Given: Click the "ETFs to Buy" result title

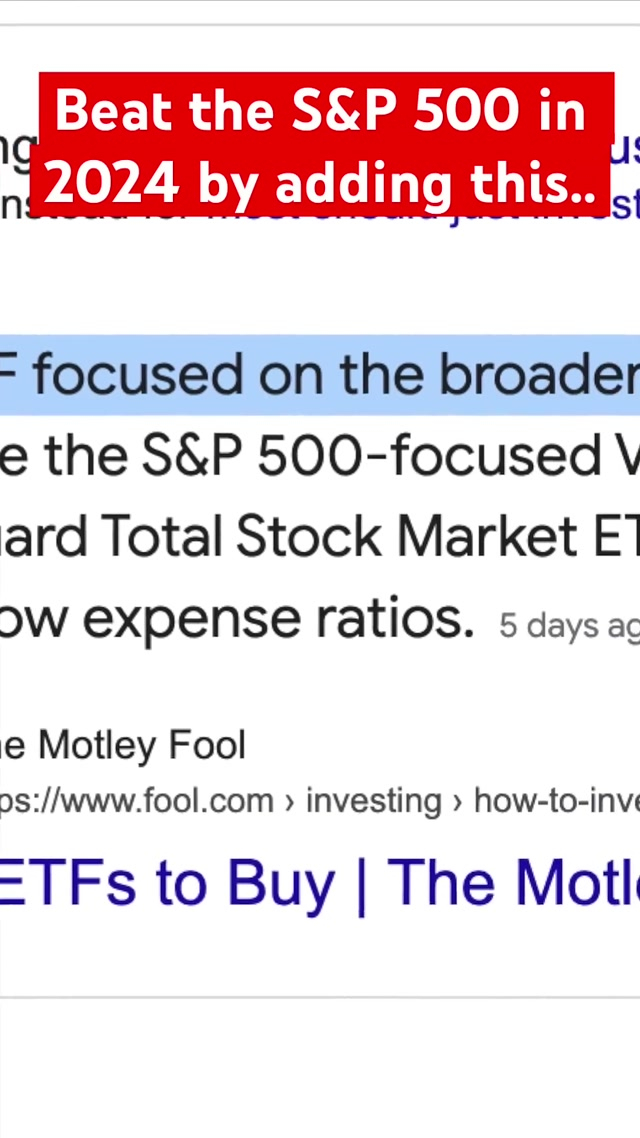Looking at the screenshot, I should 165,883.
